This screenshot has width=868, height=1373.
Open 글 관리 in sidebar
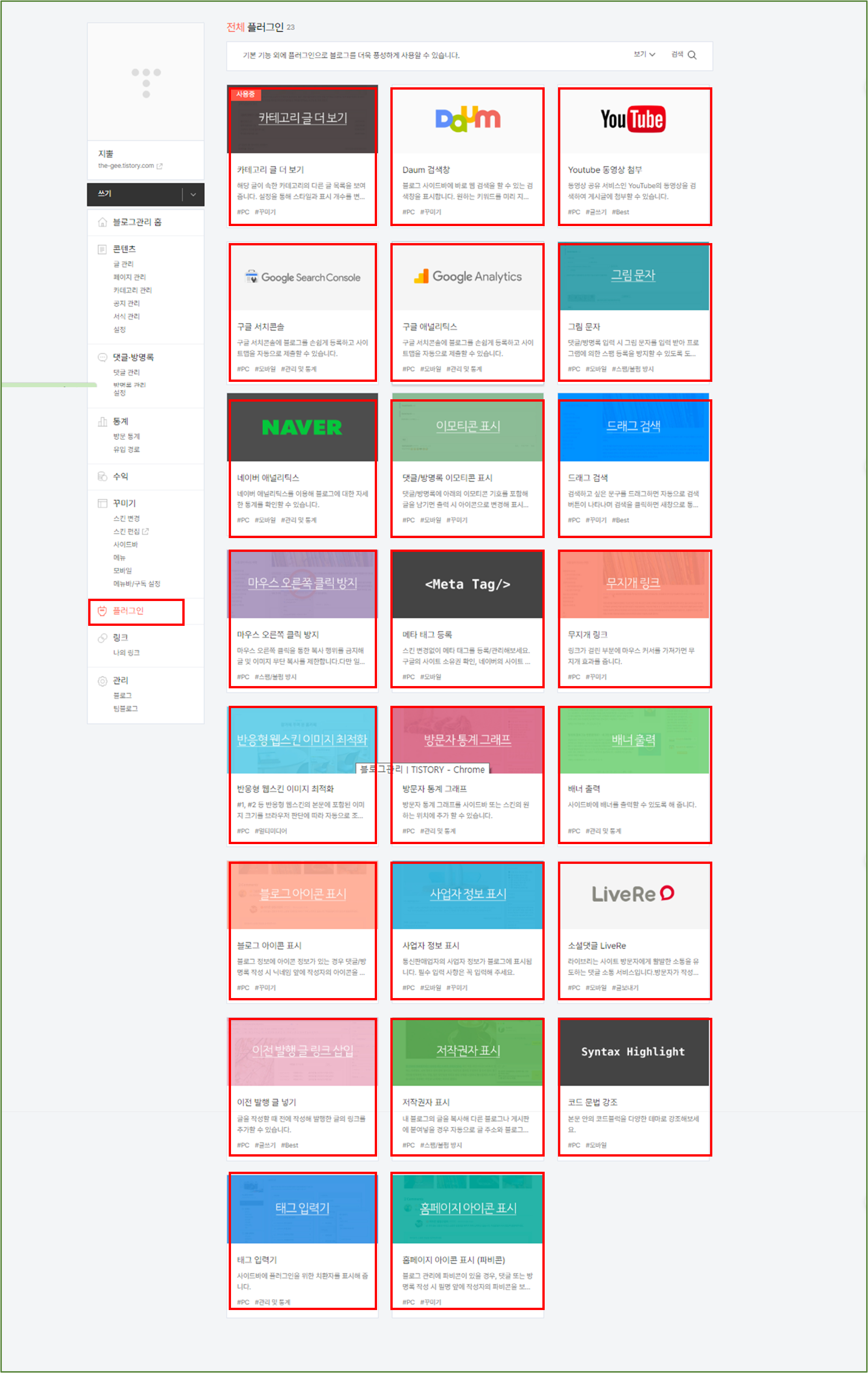(x=123, y=264)
